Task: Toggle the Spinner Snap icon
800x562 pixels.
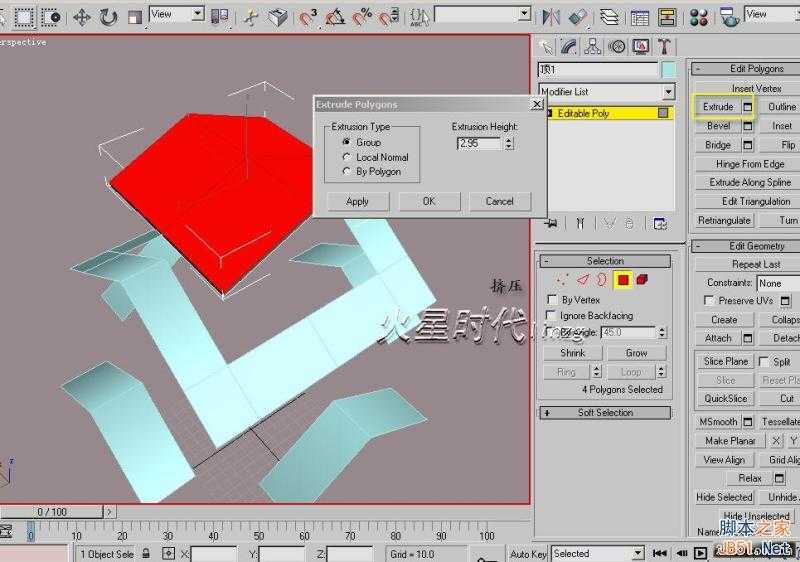Action: coord(389,18)
